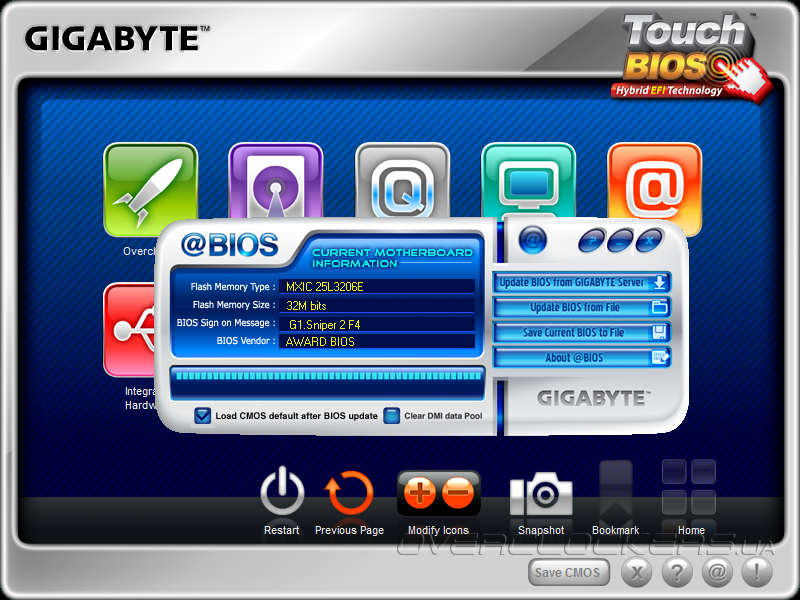Click the Save CMOS button
Viewport: 800px width, 600px height.
568,572
